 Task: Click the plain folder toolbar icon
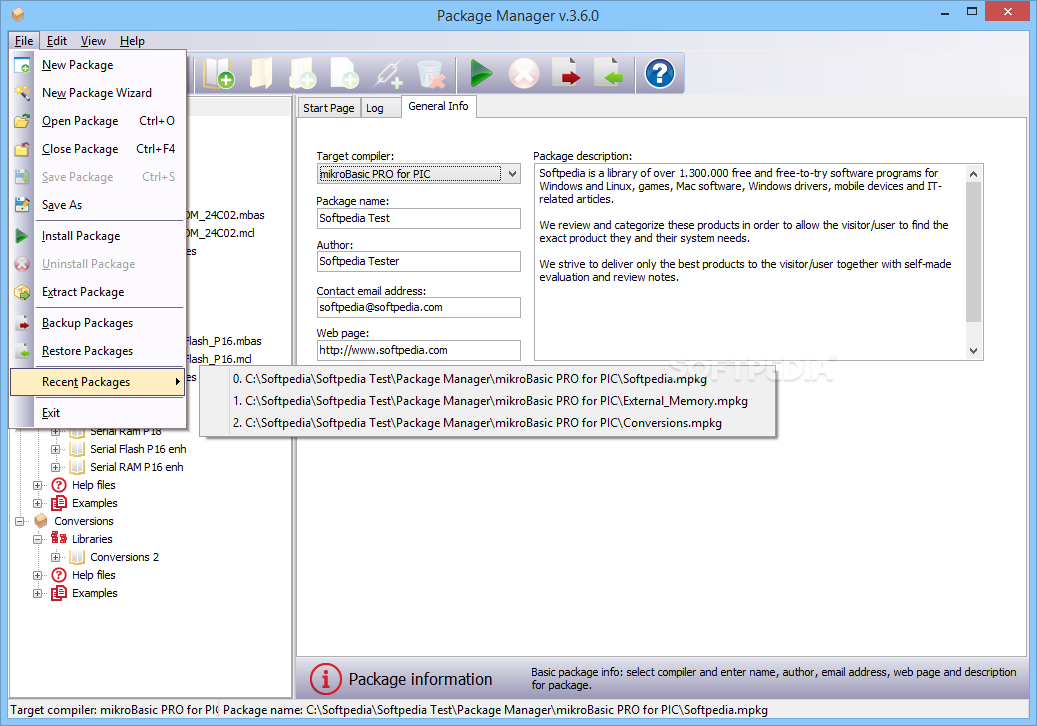[x=262, y=73]
